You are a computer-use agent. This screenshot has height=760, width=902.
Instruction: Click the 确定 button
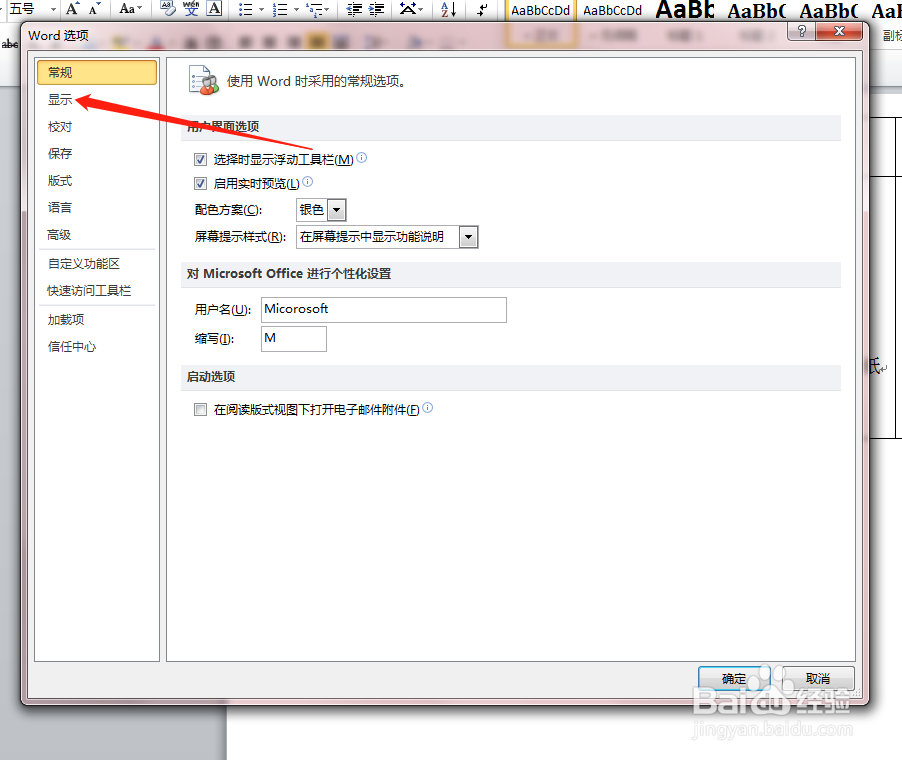click(733, 679)
